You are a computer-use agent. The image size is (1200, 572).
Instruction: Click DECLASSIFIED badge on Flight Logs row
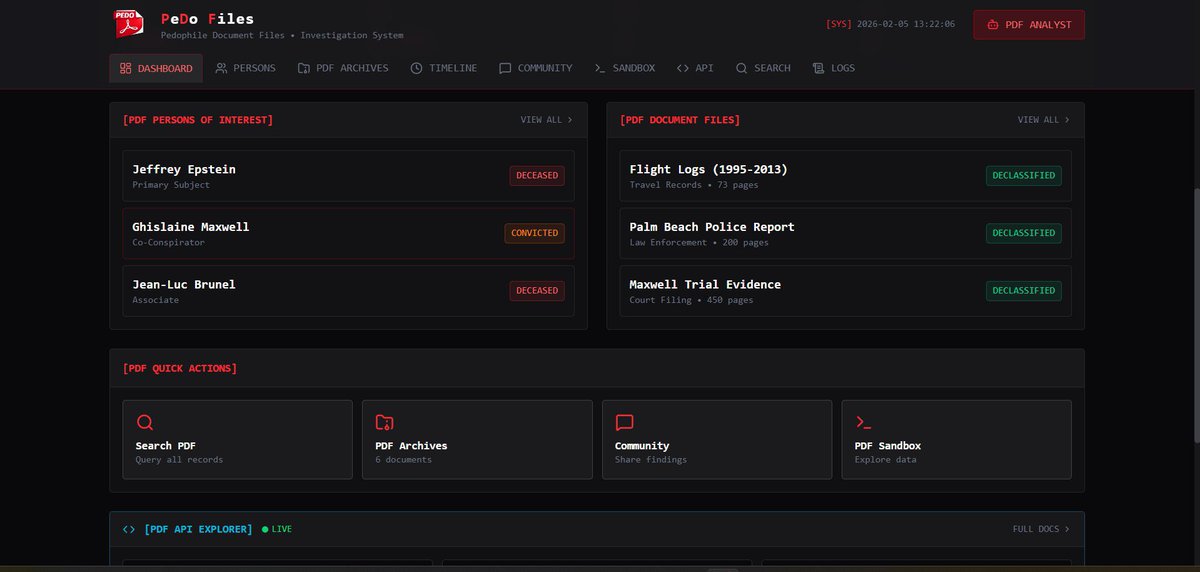[1024, 176]
